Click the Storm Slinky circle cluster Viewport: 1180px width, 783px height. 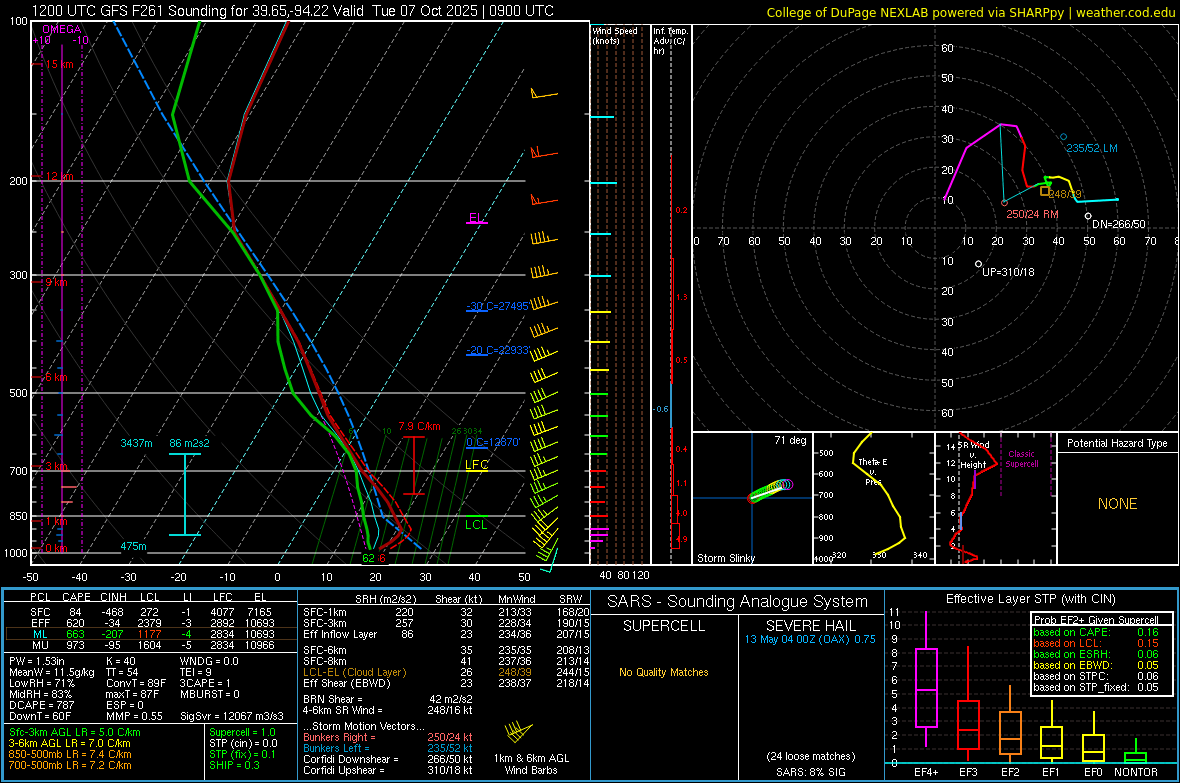770,490
